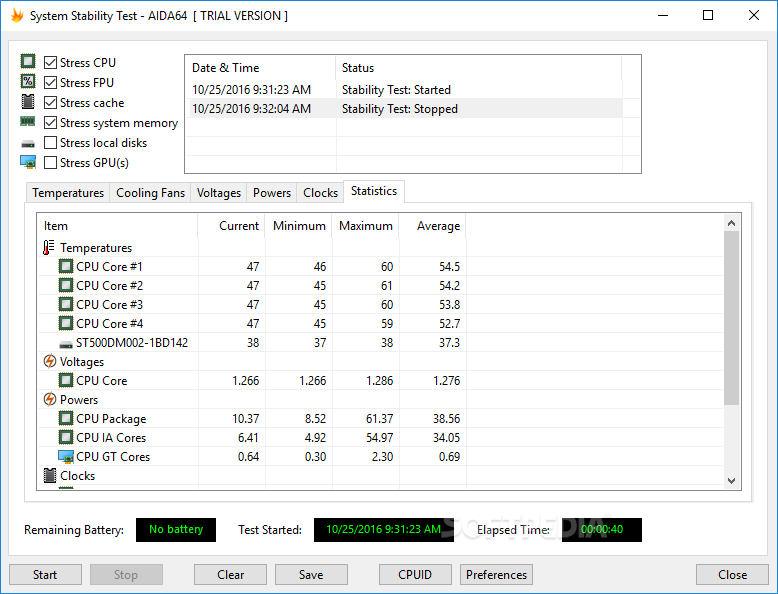Select the 'CPU Package' row label
Image resolution: width=778 pixels, height=594 pixels.
click(x=111, y=419)
